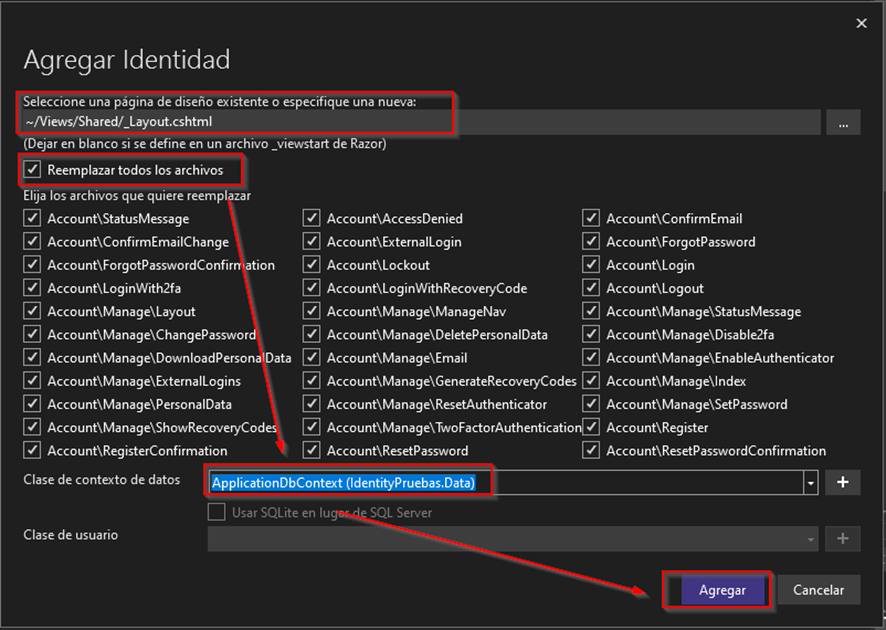This screenshot has height=630, width=886.
Task: Click the layout page path input field
Action: (420, 122)
